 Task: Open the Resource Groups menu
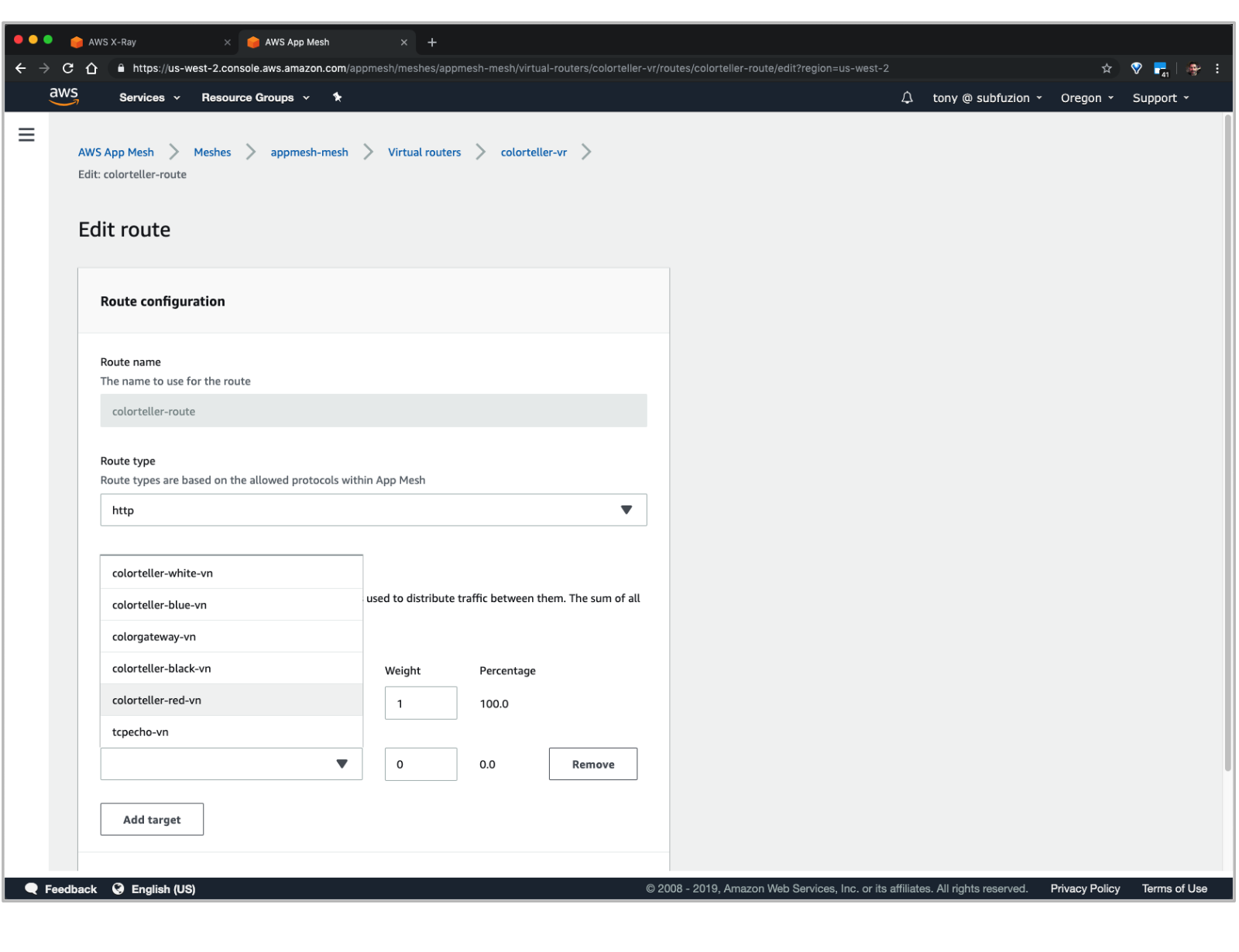[x=256, y=98]
